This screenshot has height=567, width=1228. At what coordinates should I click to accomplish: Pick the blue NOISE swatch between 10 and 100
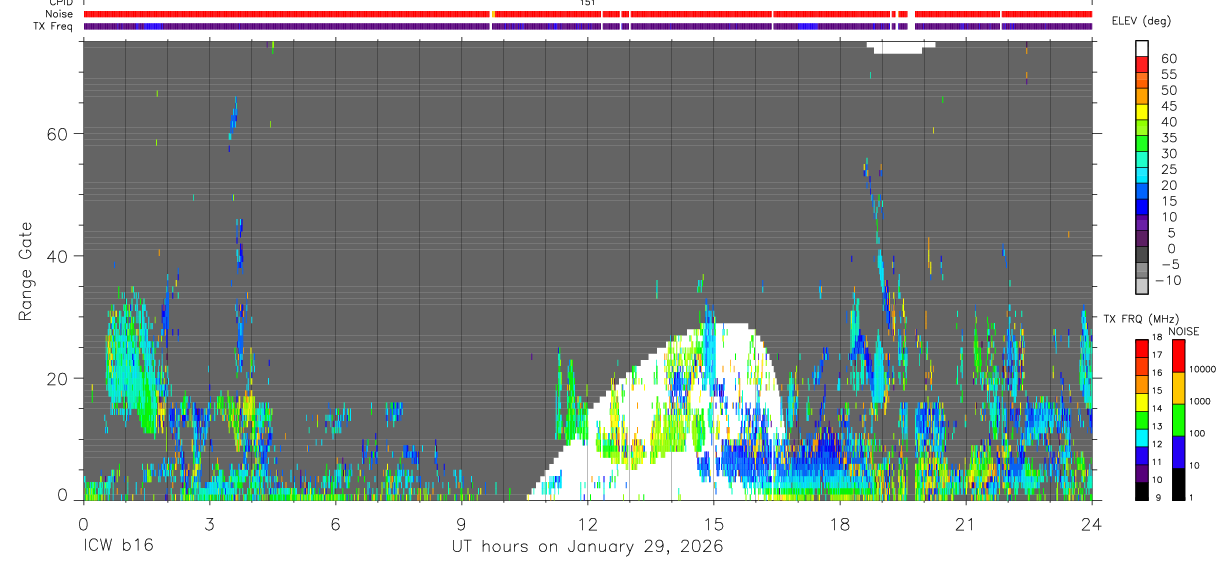click(1178, 452)
